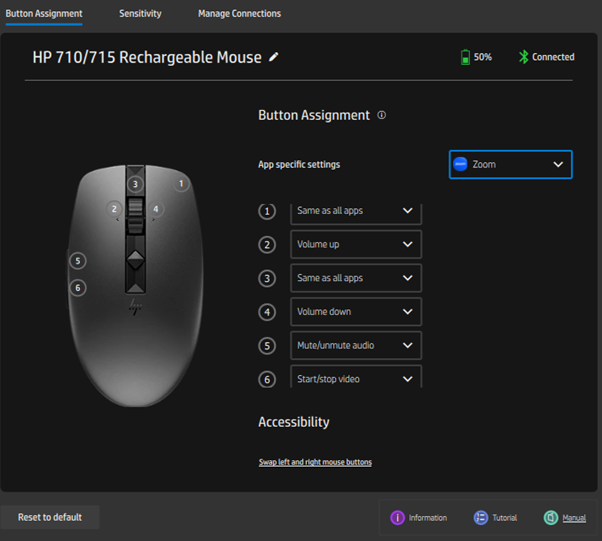Click the Button Assignment info icon
Viewport: 602px width, 541px height.
tap(382, 115)
